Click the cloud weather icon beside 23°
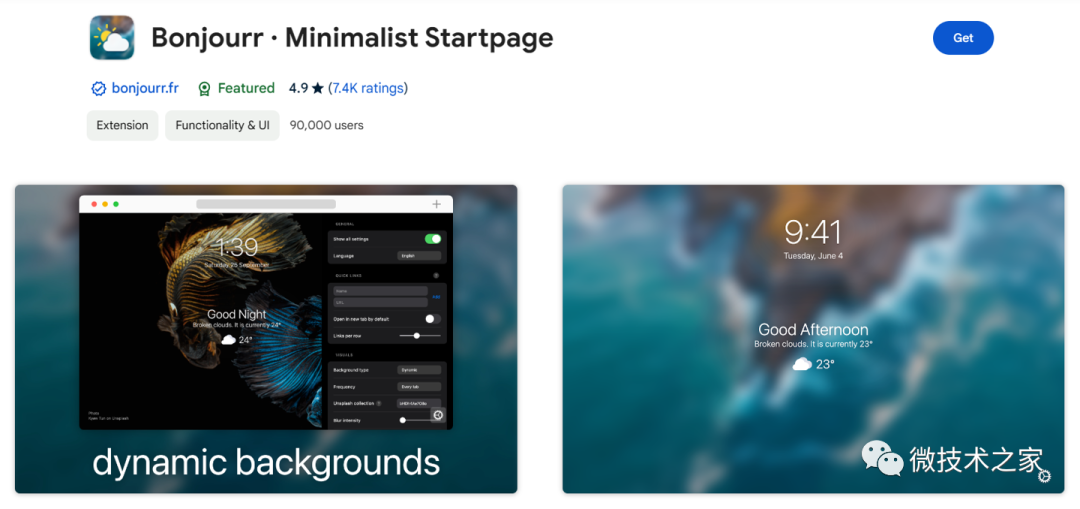The height and width of the screenshot is (509, 1080). pos(802,364)
